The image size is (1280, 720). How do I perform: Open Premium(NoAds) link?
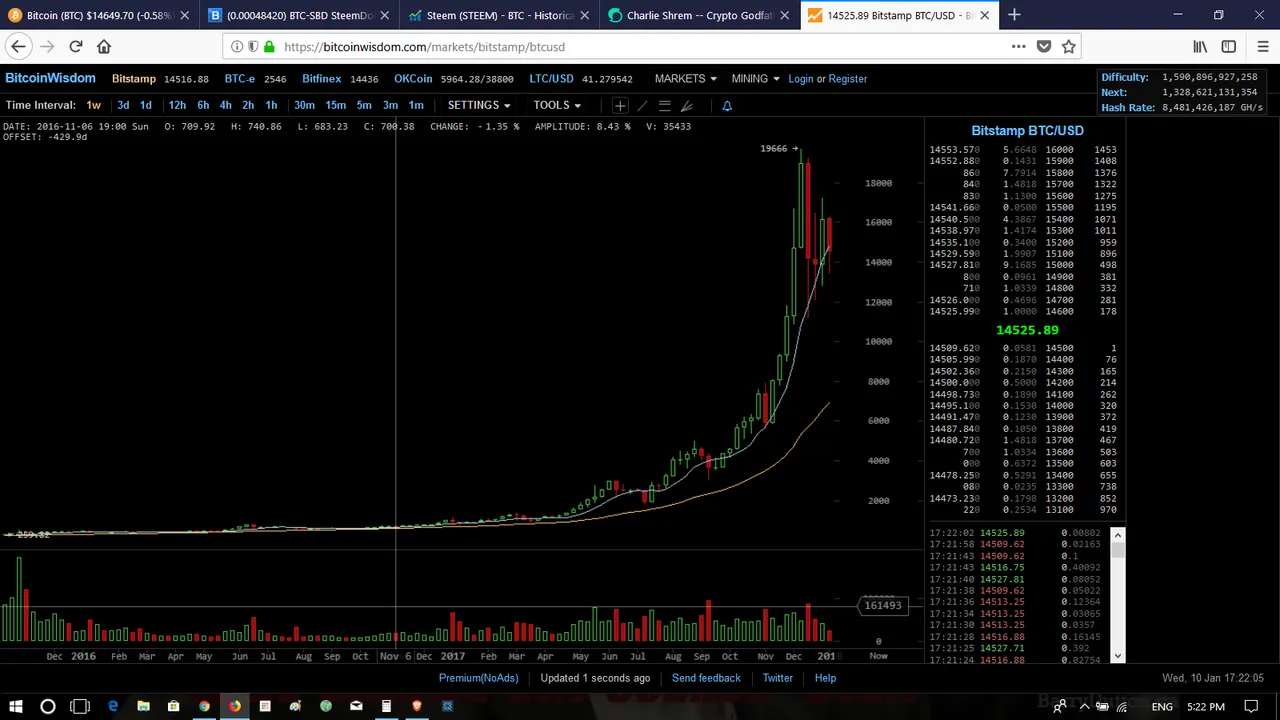[x=478, y=678]
